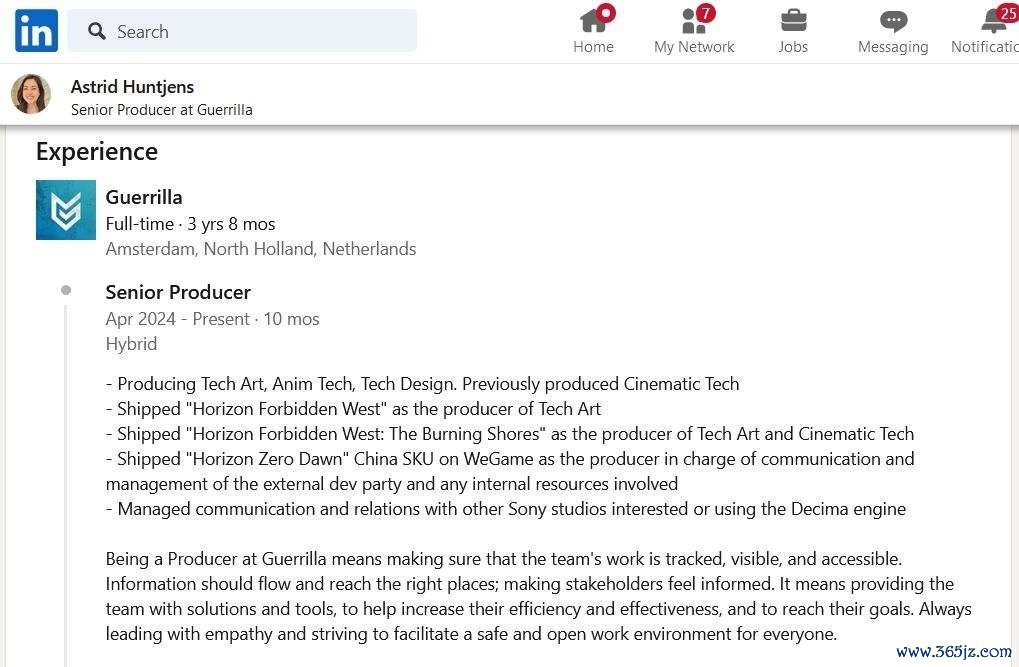
Task: Open the Jobs briefcase icon
Action: pos(793,21)
